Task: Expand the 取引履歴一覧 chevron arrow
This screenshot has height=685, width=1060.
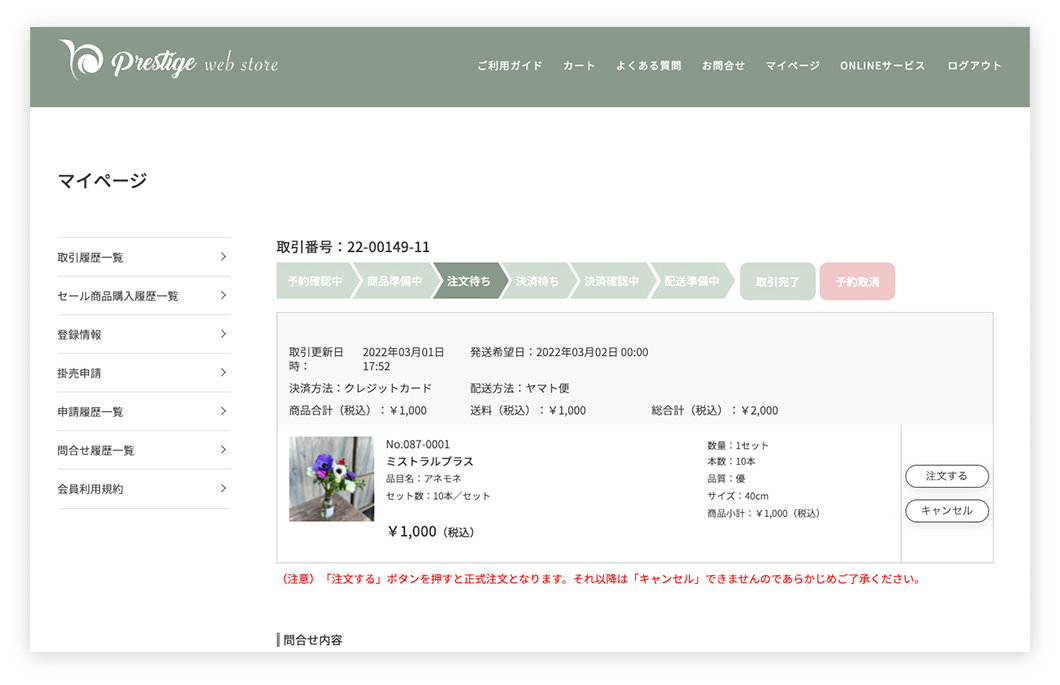Action: click(223, 257)
